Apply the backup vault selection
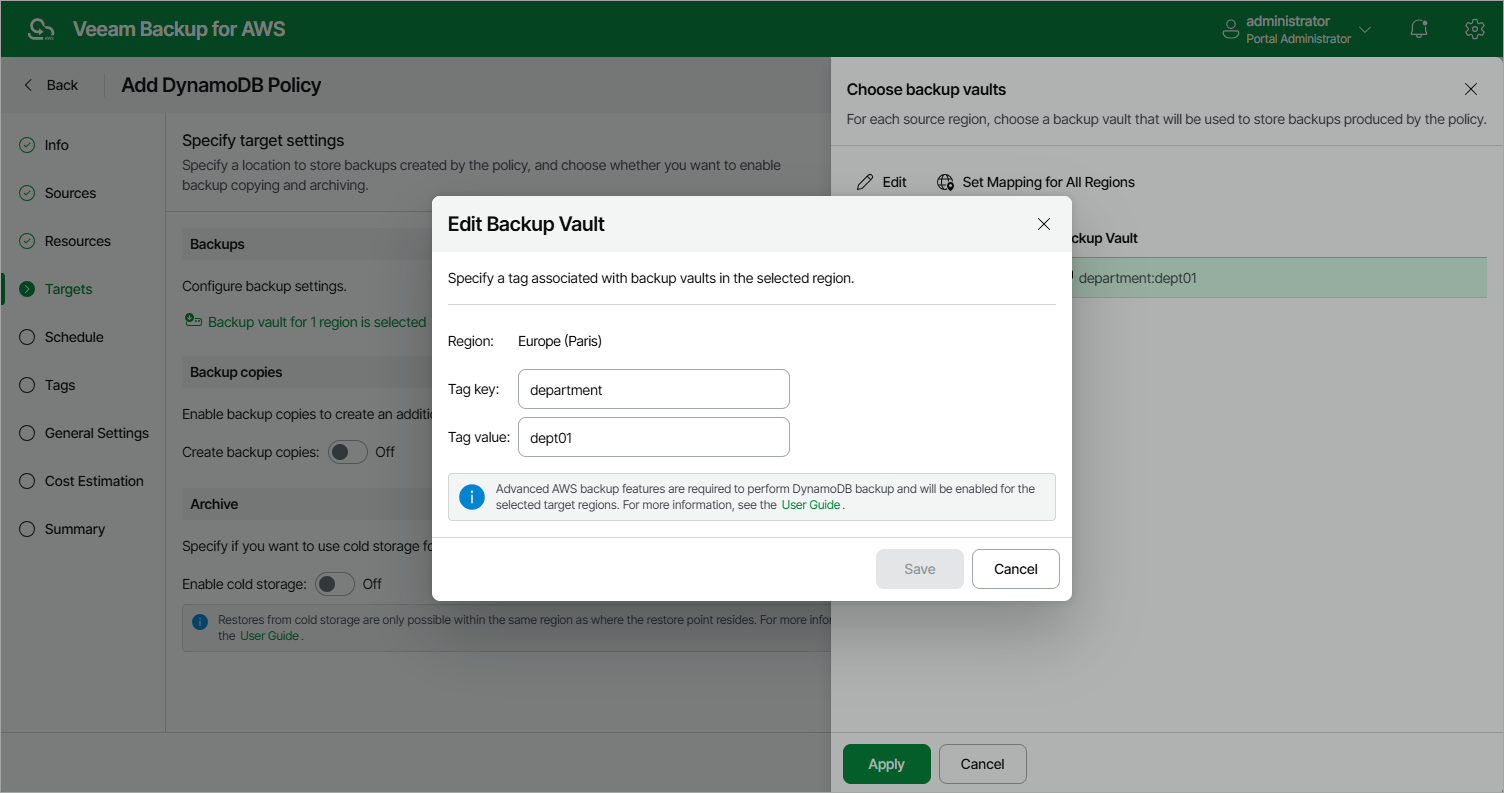The width and height of the screenshot is (1504, 793). tap(887, 764)
